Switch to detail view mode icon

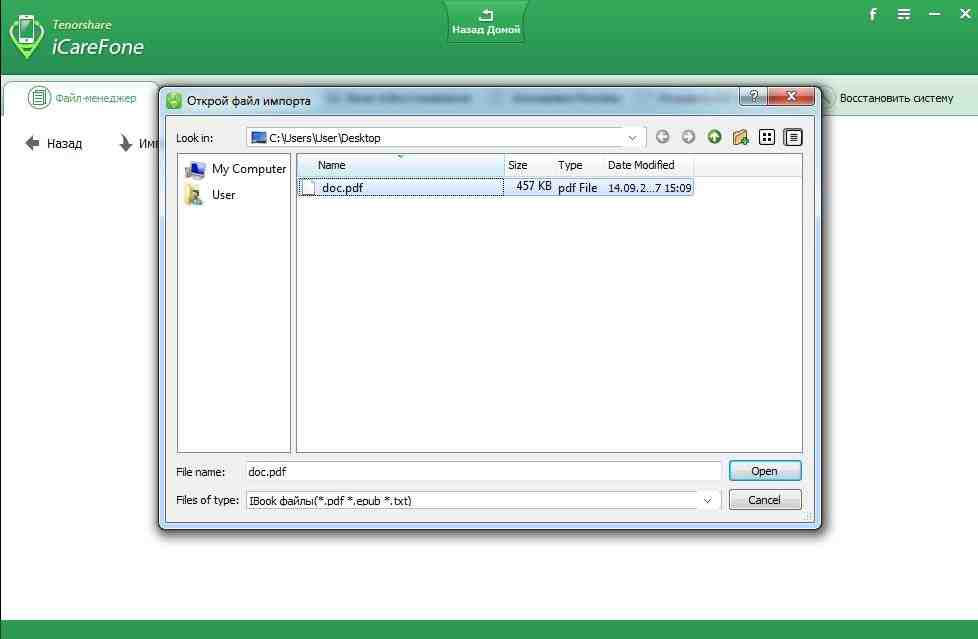click(x=793, y=137)
